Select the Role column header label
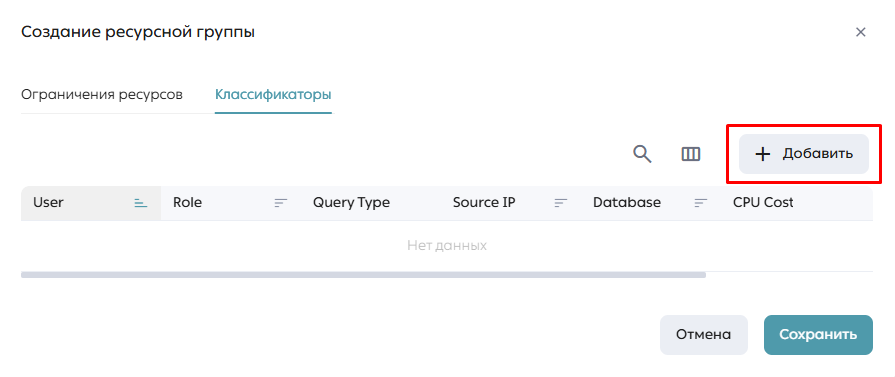The image size is (895, 377). click(188, 202)
